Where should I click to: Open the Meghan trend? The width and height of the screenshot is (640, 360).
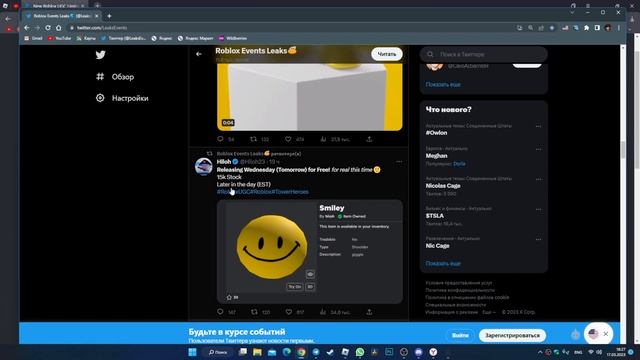(x=436, y=156)
